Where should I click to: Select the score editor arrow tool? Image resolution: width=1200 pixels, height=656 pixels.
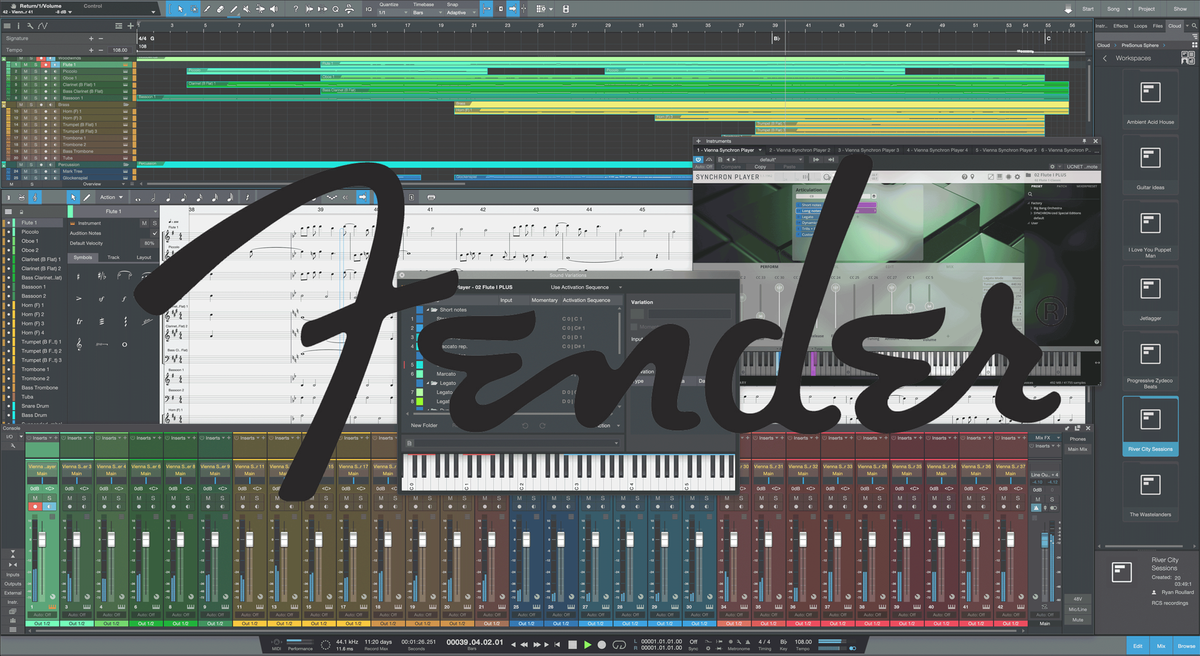click(73, 197)
